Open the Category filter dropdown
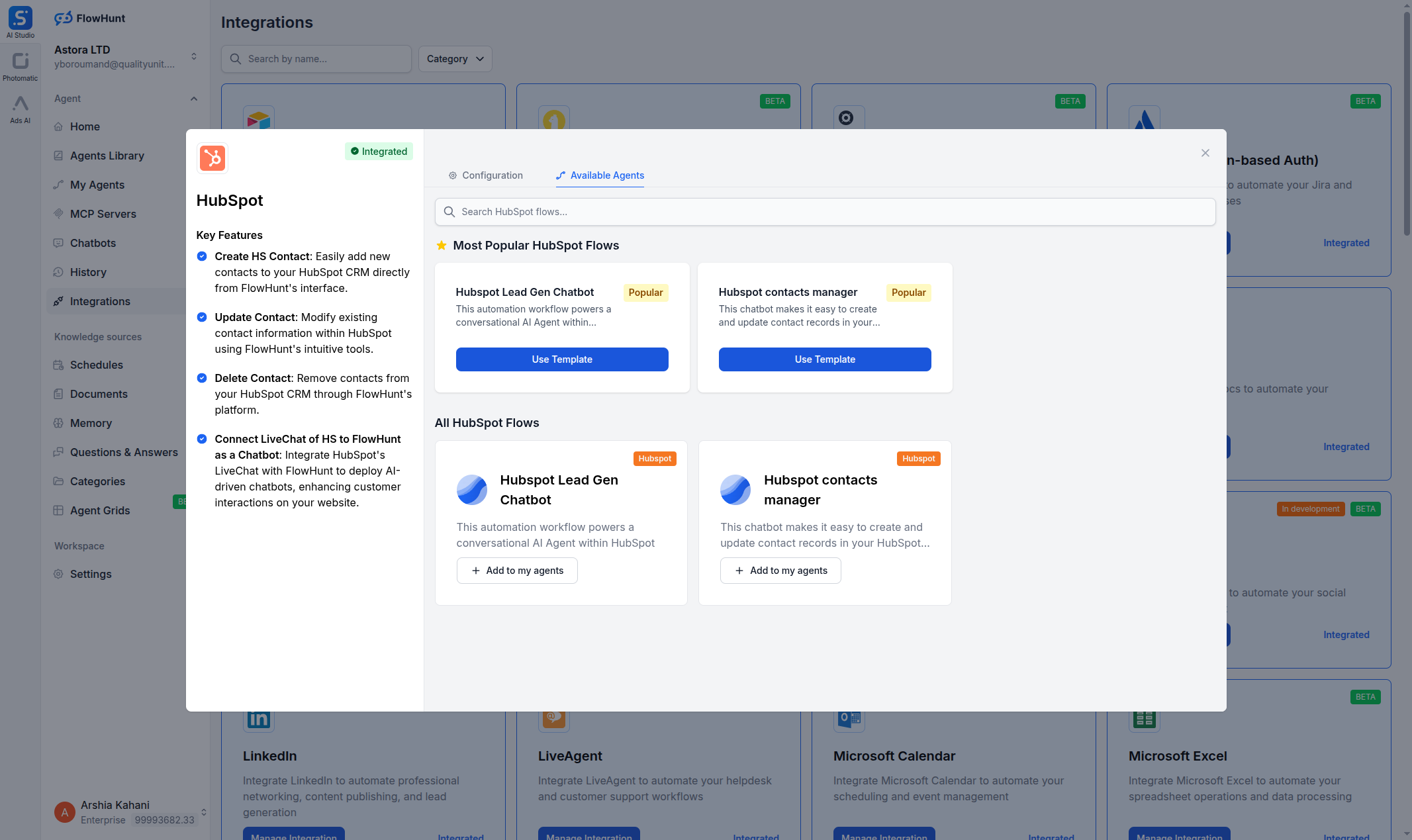The height and width of the screenshot is (840, 1412). tap(455, 59)
